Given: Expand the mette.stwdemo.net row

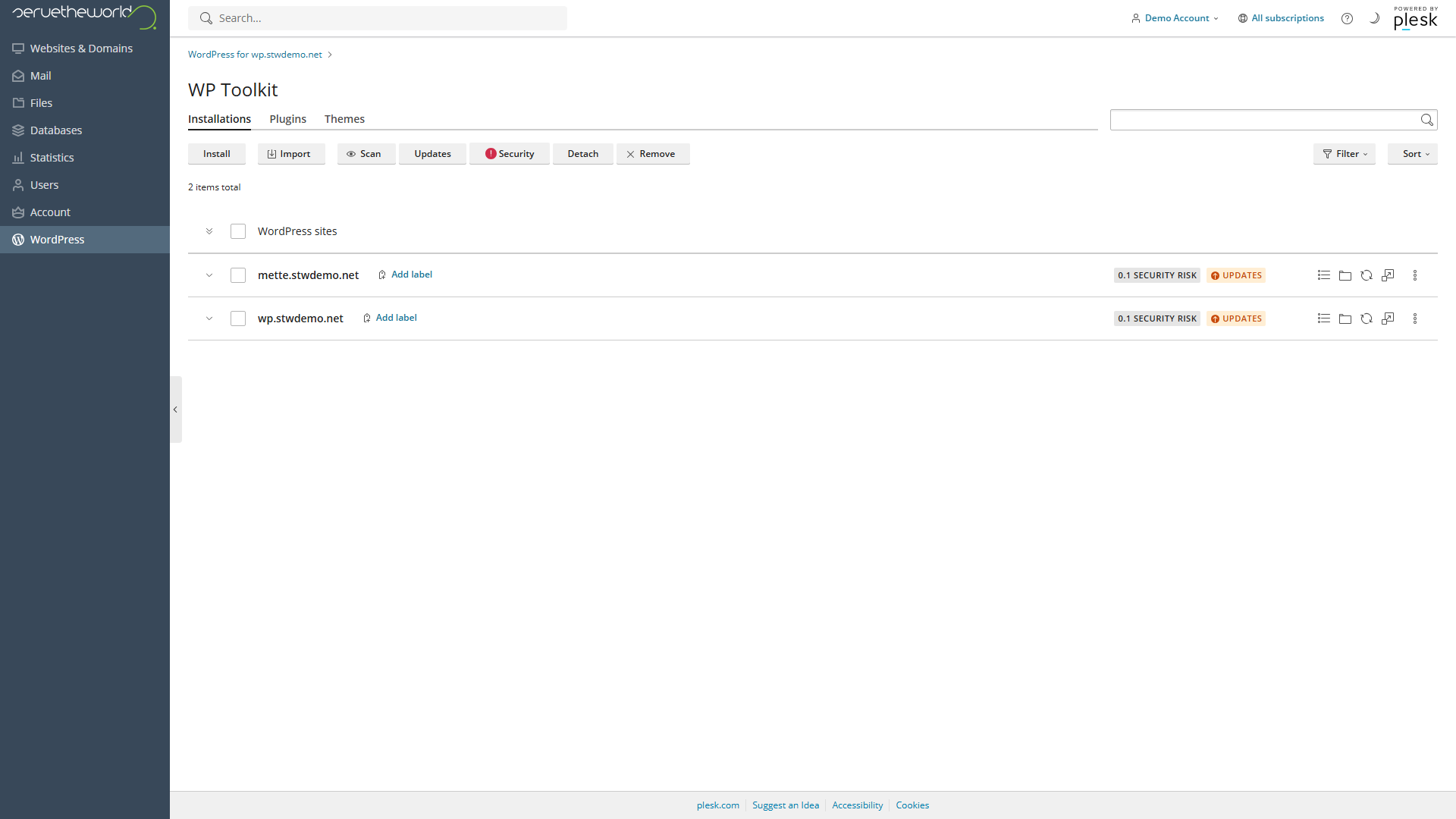Looking at the screenshot, I should point(209,275).
